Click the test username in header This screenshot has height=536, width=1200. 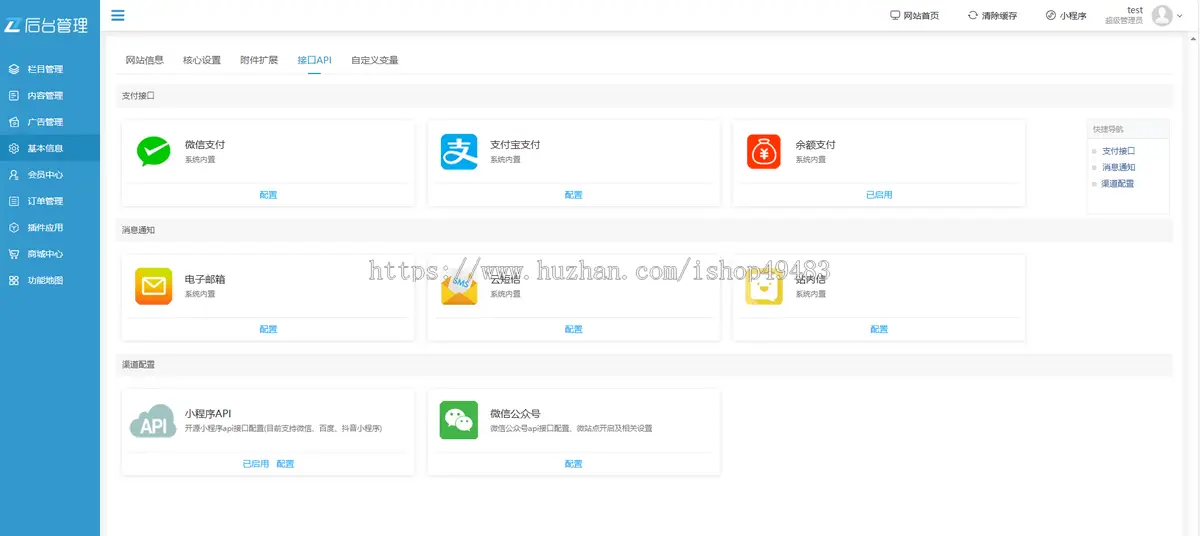point(1134,10)
